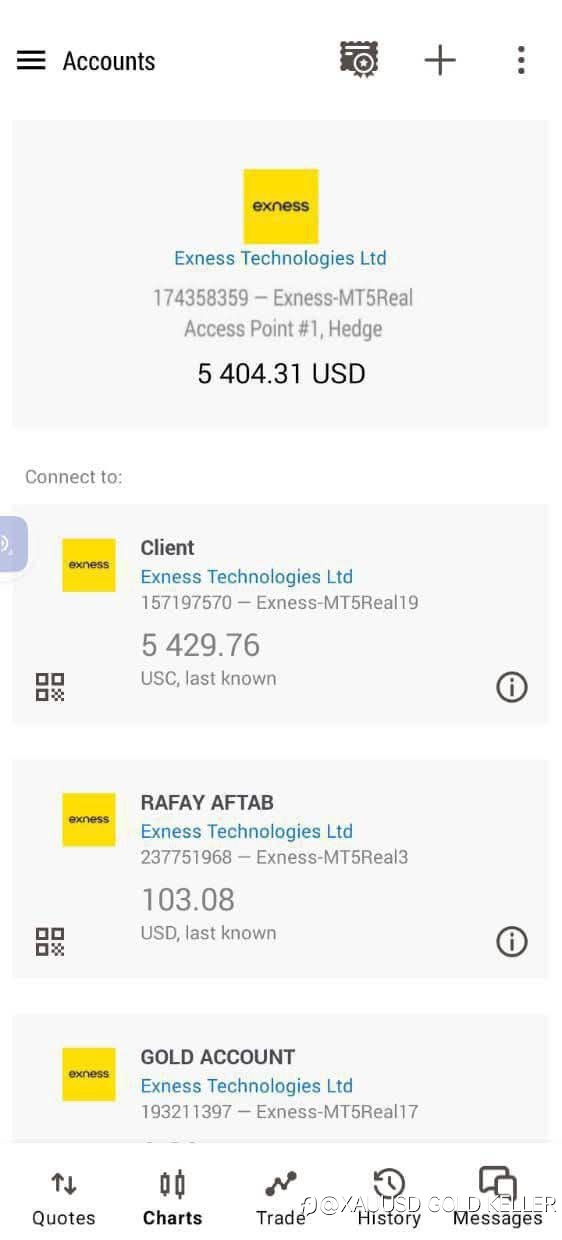Add a new account with plus icon

[440, 60]
